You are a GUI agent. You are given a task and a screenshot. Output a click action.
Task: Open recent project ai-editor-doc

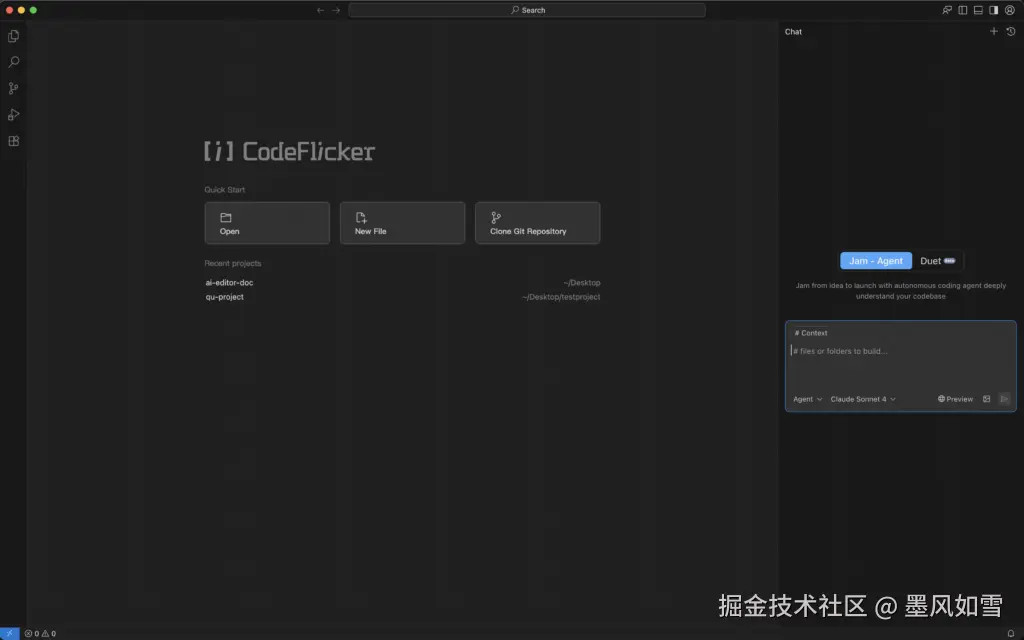[229, 283]
